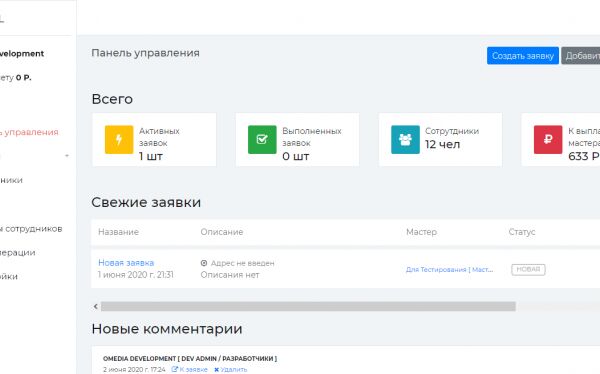Click the НОВАЯ status badge
This screenshot has width=600, height=374.
(x=528, y=269)
